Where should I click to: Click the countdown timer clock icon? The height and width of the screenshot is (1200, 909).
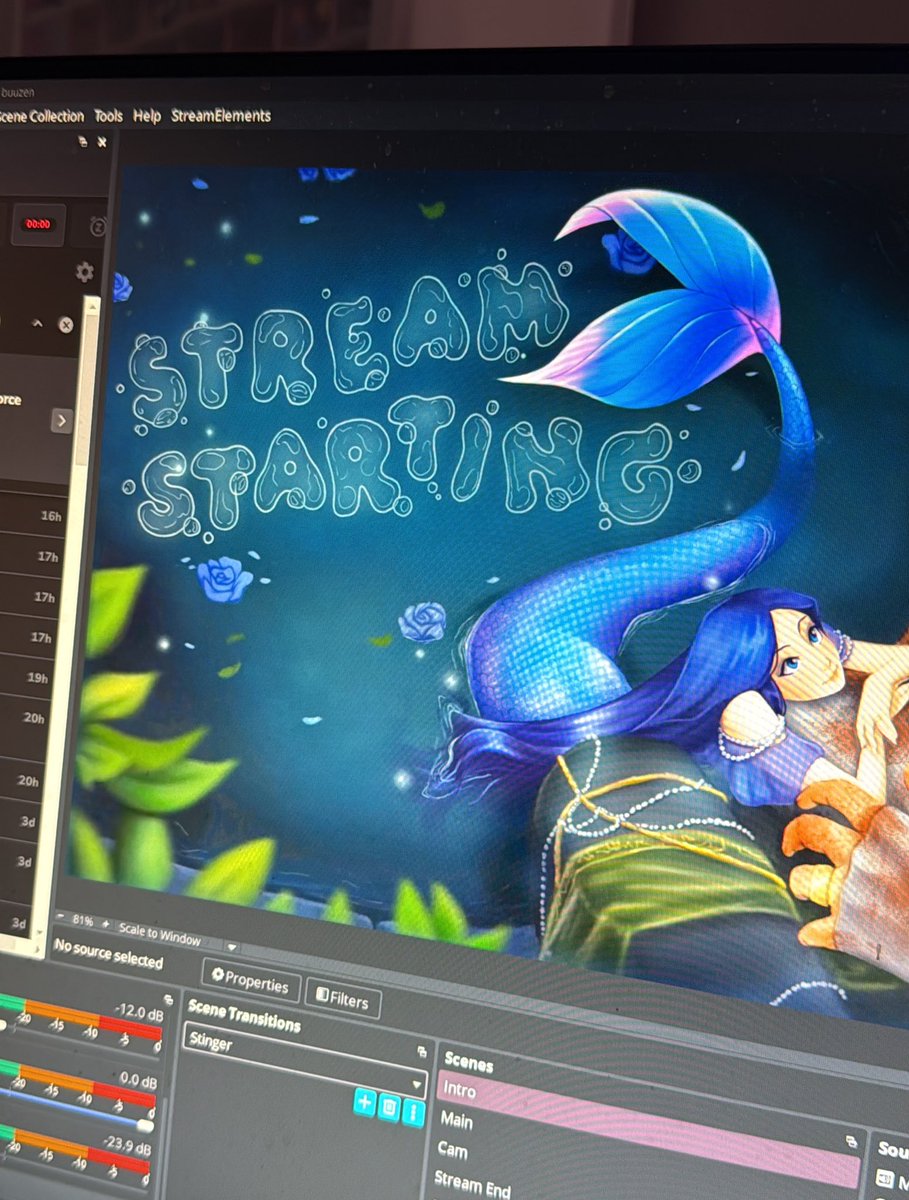pyautogui.click(x=99, y=226)
